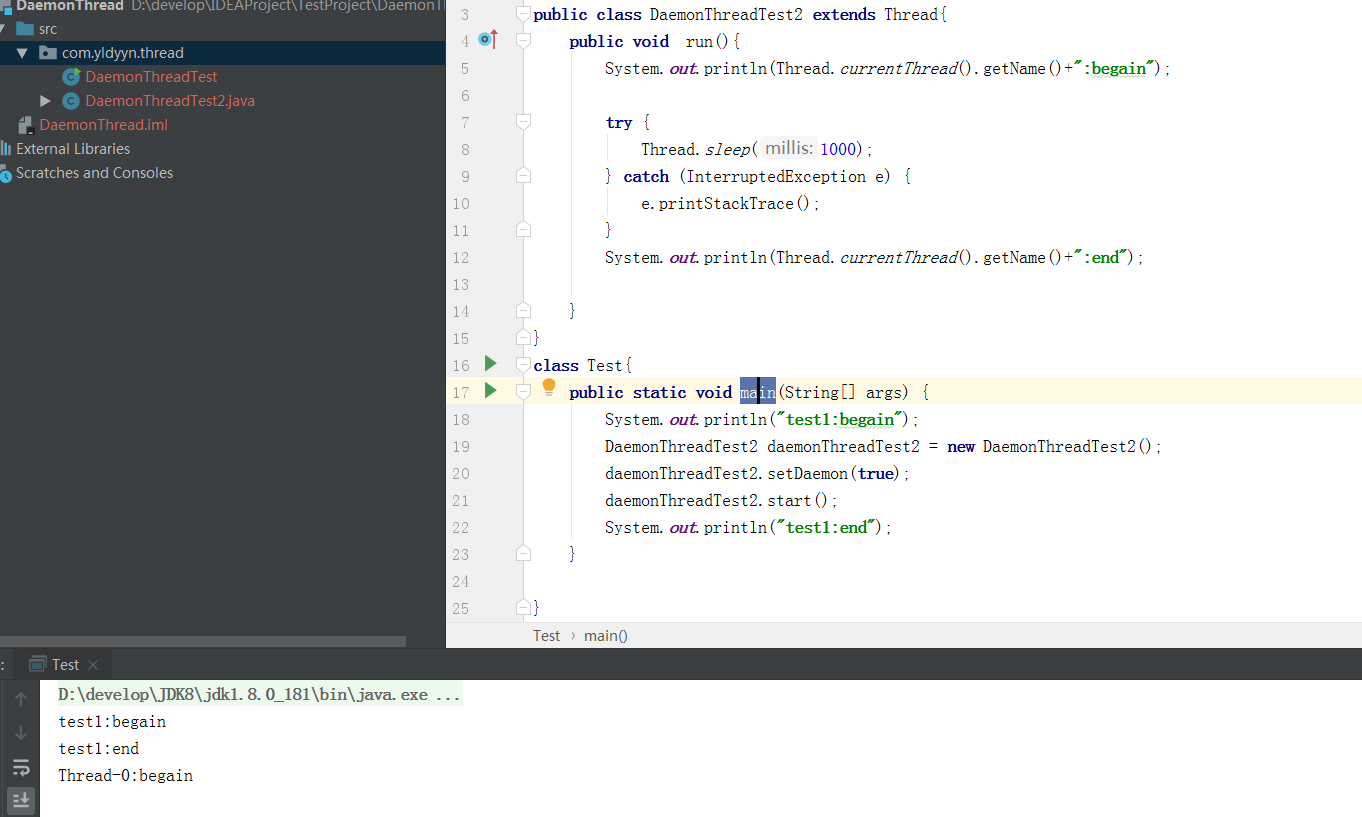Click the up arrow in console toolbar
The height and width of the screenshot is (817, 1362).
pyautogui.click(x=21, y=699)
